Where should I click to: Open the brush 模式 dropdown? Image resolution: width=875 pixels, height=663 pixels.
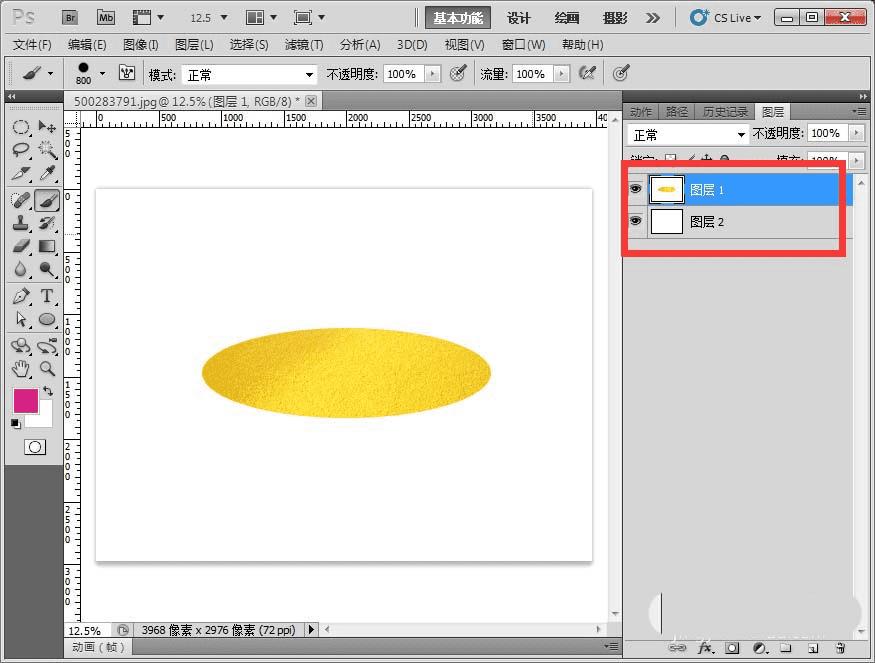(x=246, y=74)
